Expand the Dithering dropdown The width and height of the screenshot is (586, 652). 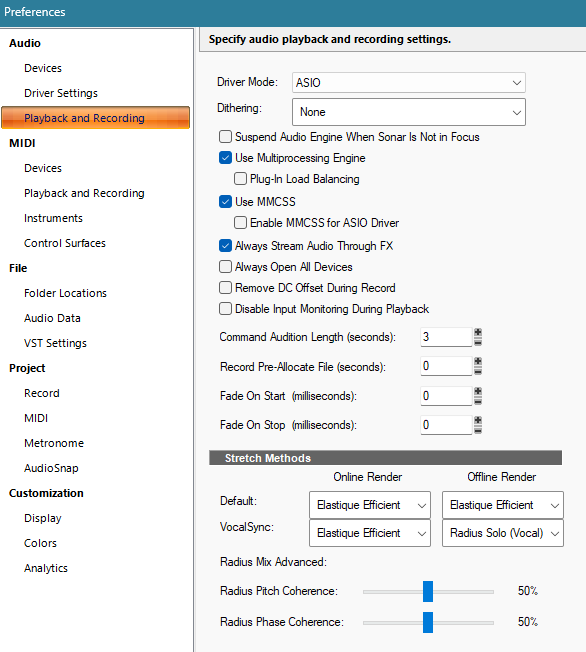409,112
